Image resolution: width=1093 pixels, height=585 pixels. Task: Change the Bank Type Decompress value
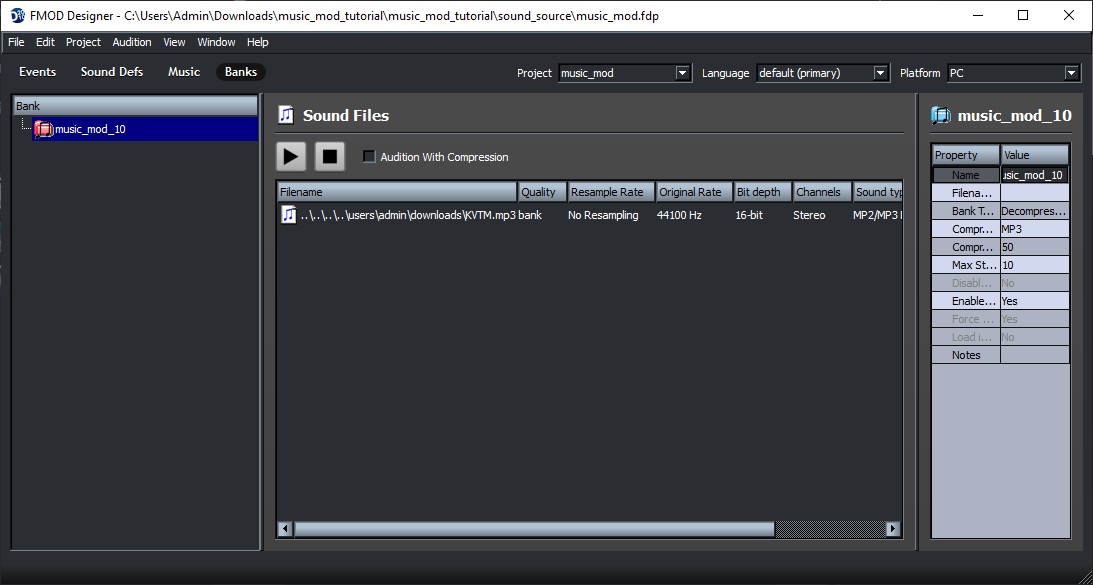point(1034,211)
